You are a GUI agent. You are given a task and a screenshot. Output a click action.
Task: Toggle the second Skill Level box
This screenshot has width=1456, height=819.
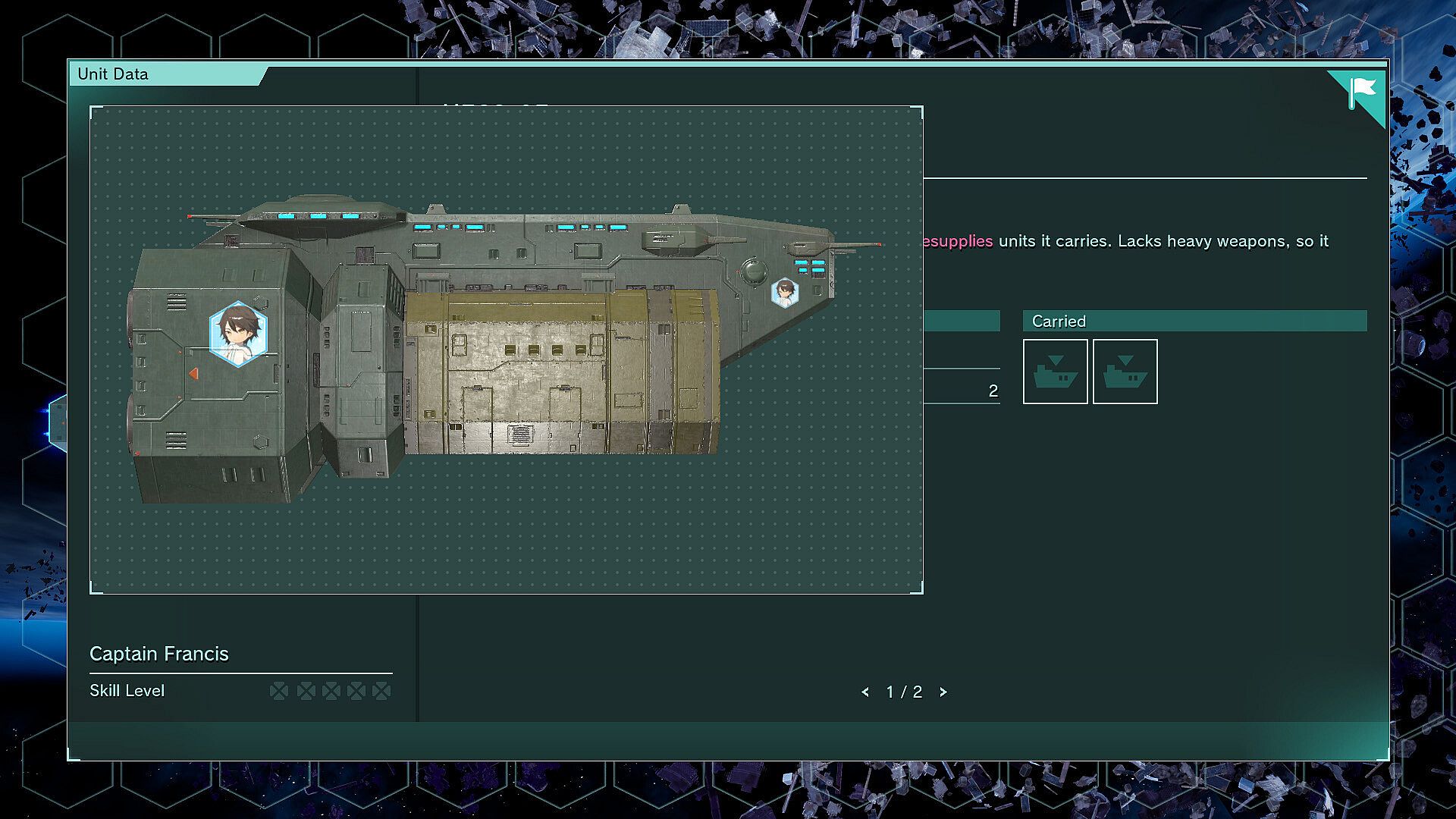[x=306, y=691]
